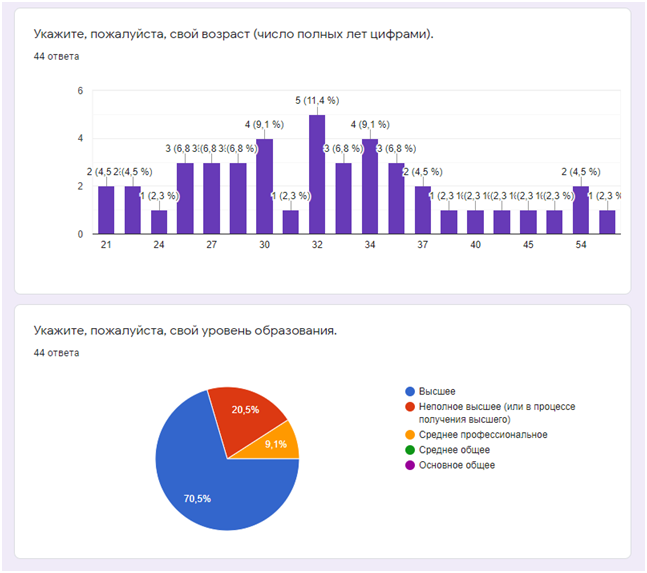Click the 2 (4,5 %) label above age 54

[x=581, y=172]
